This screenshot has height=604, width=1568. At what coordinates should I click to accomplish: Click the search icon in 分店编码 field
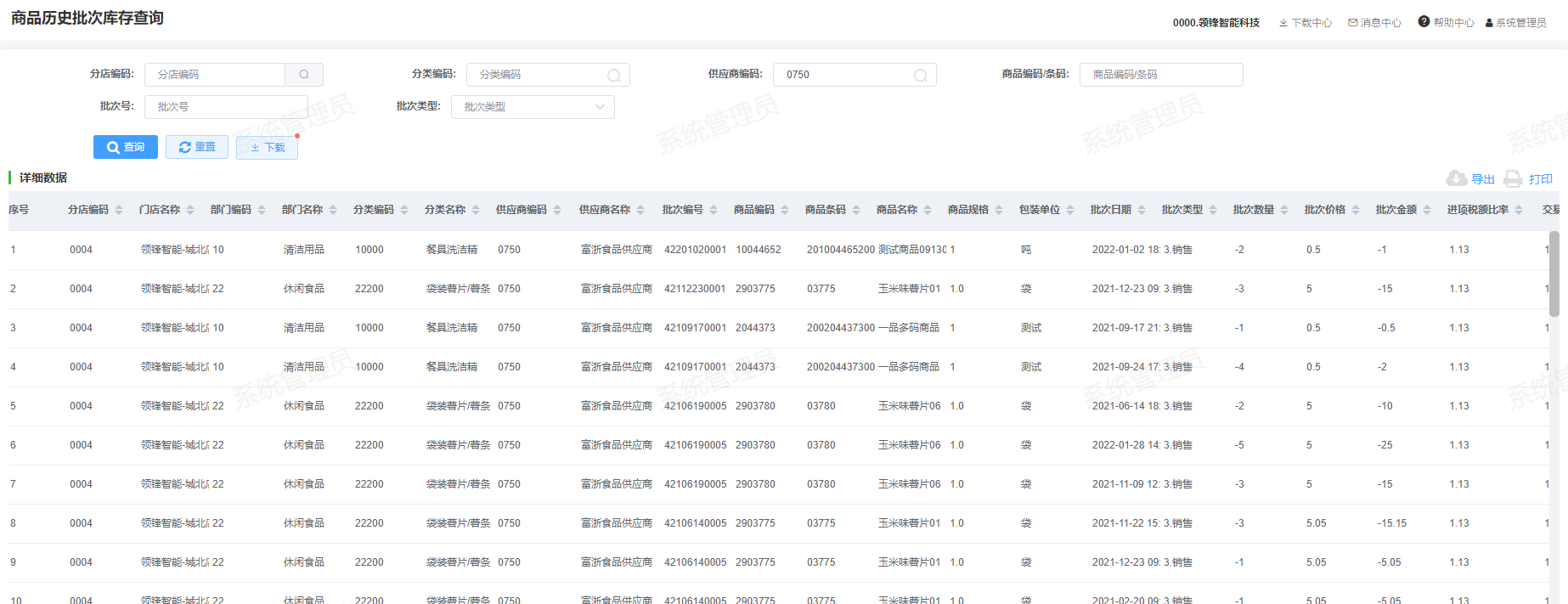tap(303, 75)
